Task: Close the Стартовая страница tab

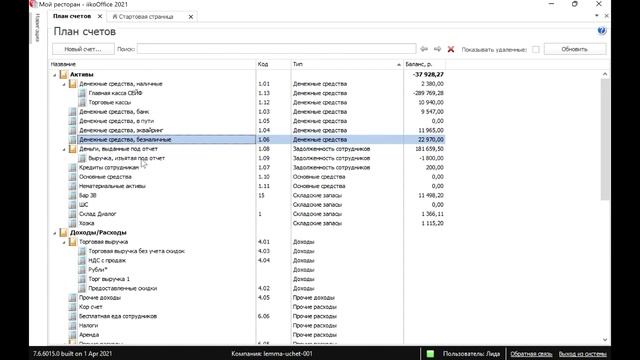Action: (x=191, y=17)
